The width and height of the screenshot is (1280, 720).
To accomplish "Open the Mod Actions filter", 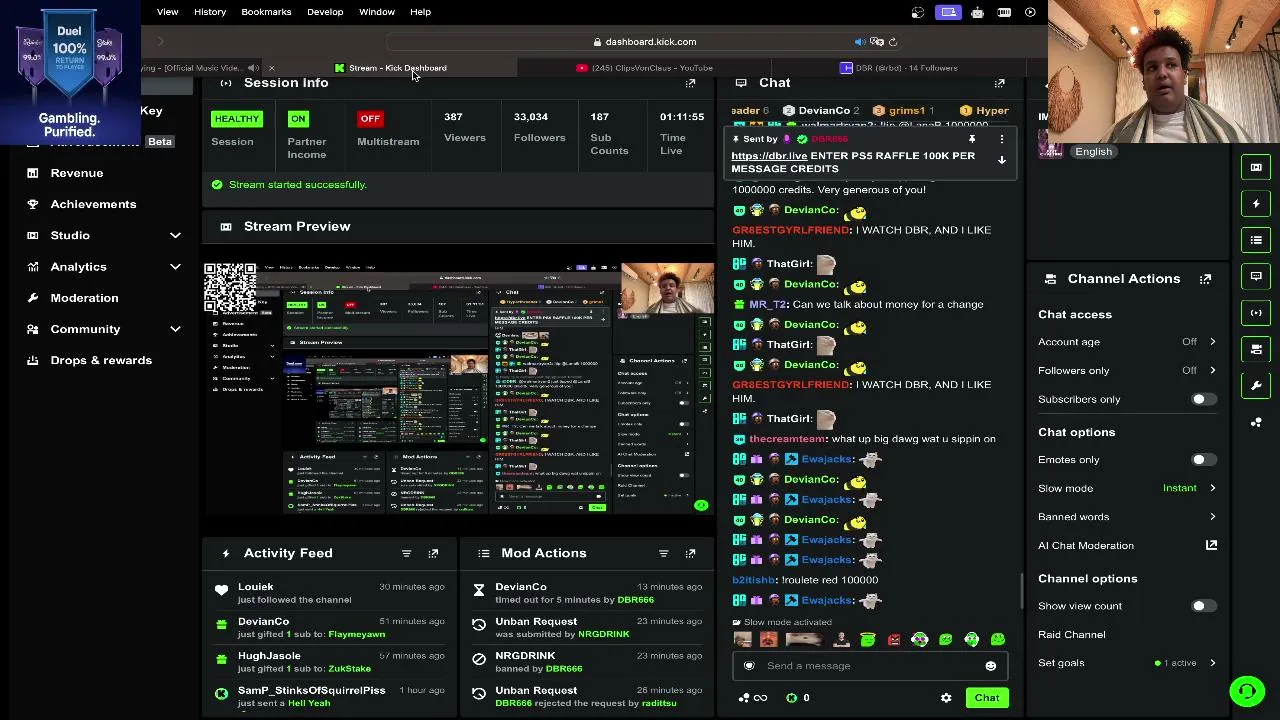I will [663, 553].
